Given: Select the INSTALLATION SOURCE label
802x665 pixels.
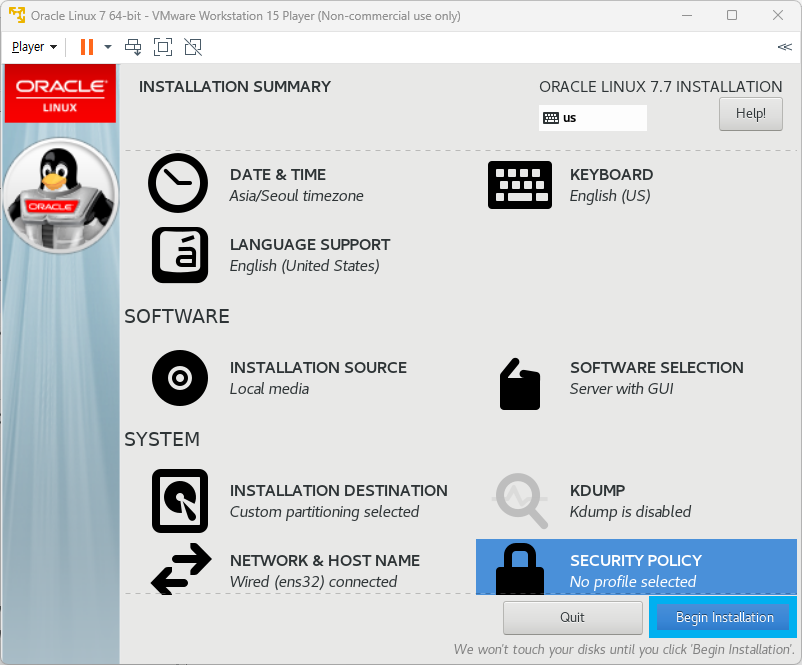Looking at the screenshot, I should pyautogui.click(x=318, y=368).
